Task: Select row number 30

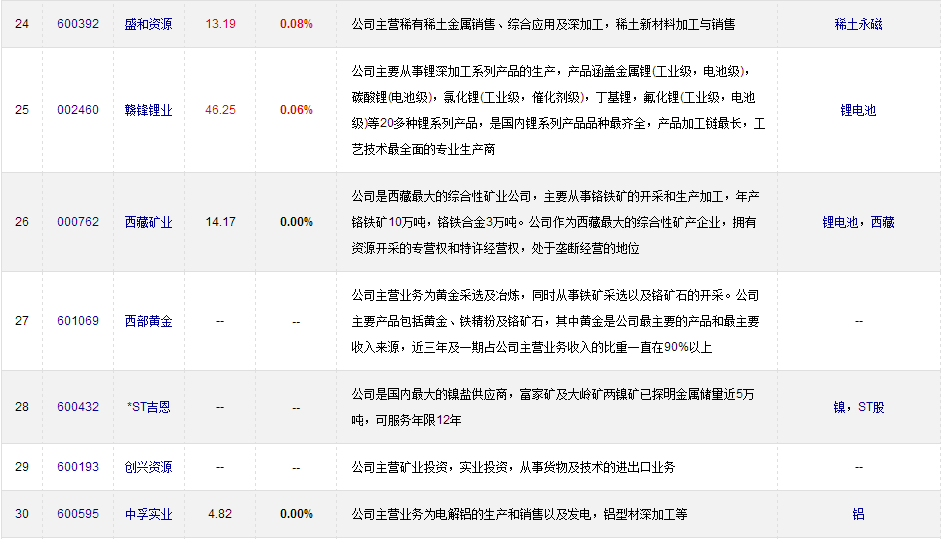Action: pyautogui.click(x=22, y=514)
